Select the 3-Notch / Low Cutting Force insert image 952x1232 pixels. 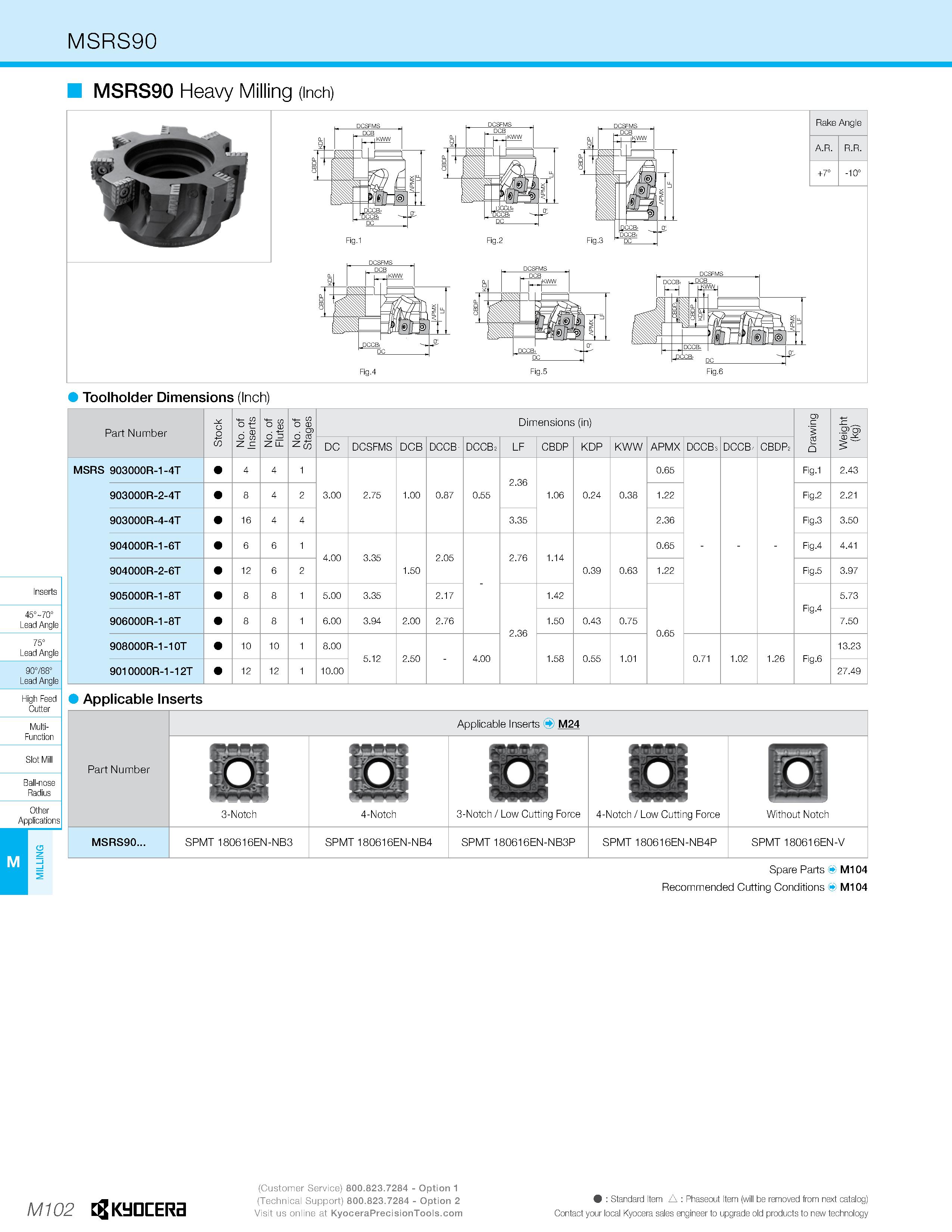[518, 773]
